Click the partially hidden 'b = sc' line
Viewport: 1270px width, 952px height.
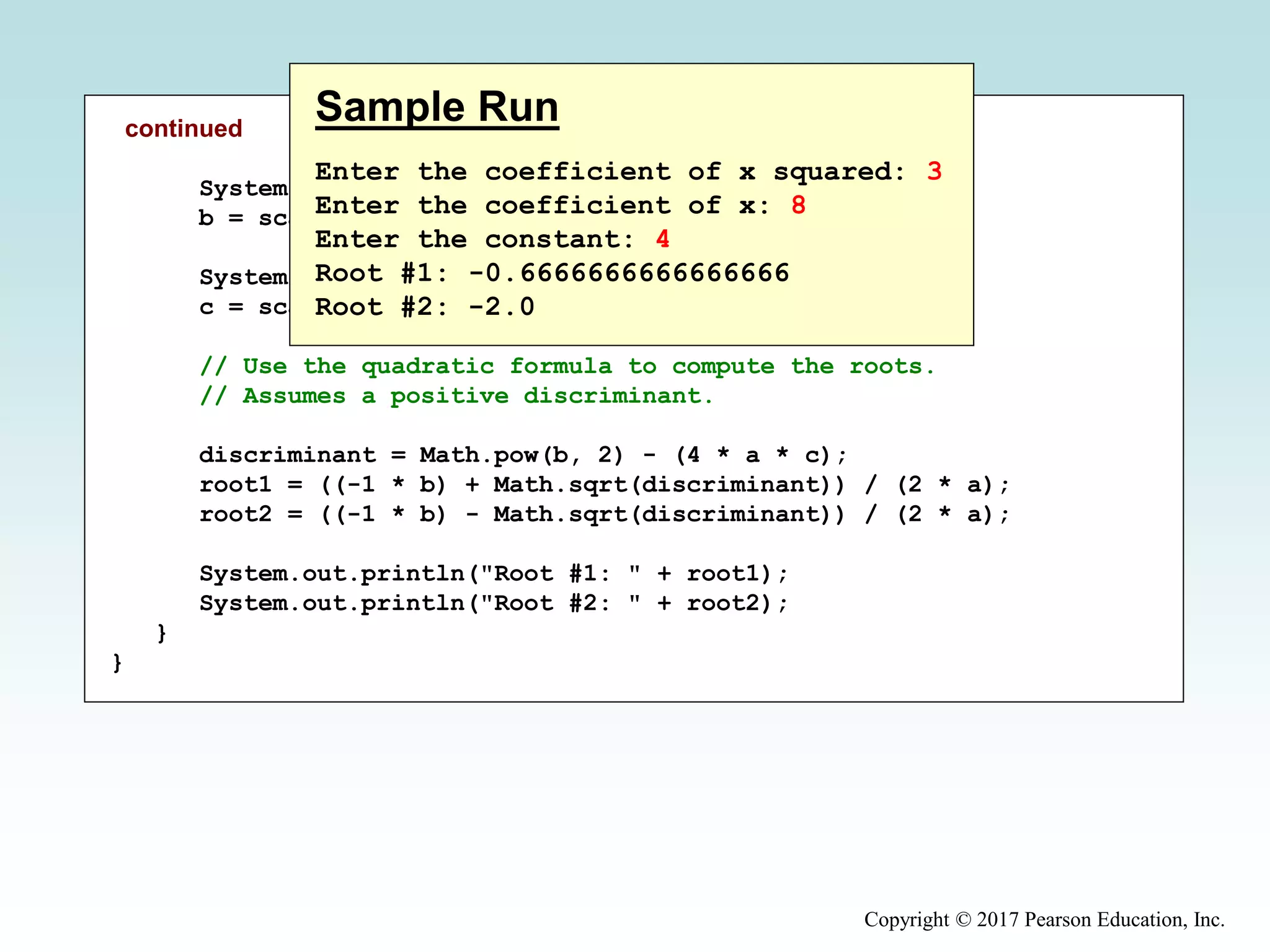(x=243, y=218)
